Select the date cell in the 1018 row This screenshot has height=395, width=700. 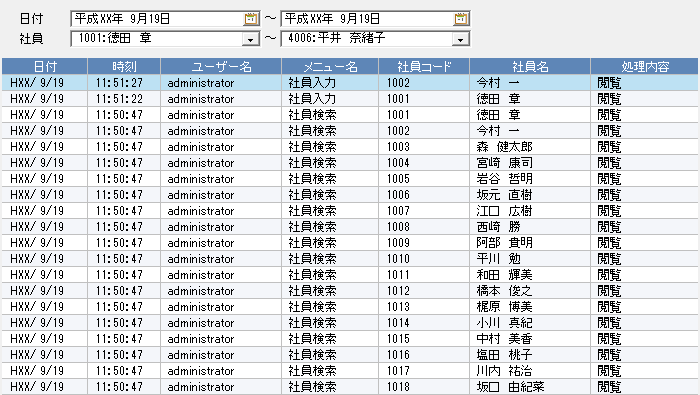(45, 387)
